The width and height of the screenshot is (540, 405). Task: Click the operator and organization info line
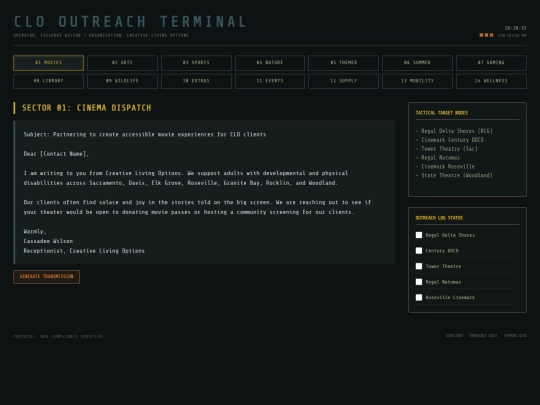(x=101, y=35)
